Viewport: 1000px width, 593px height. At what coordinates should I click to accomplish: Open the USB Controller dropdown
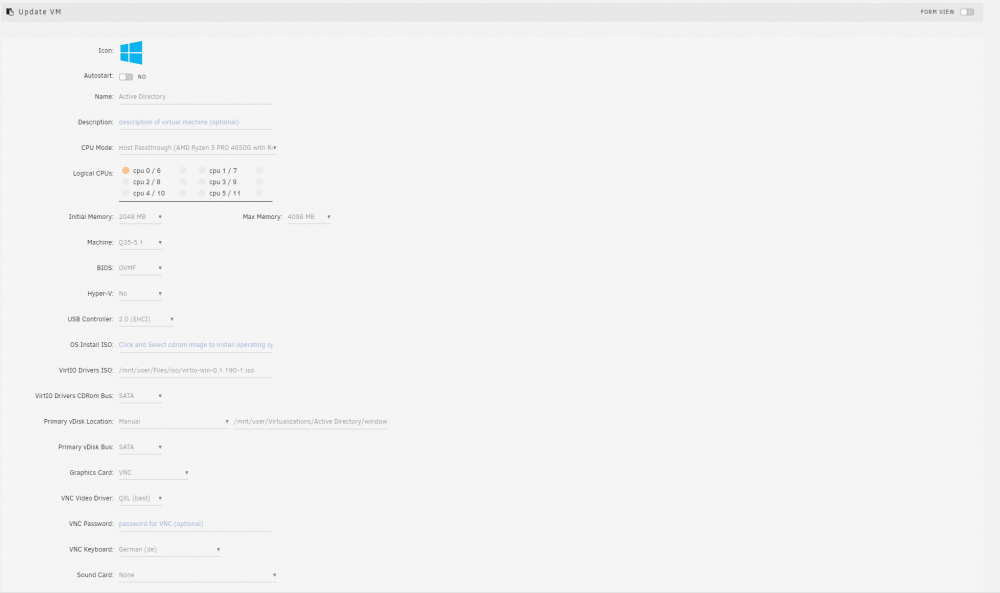pyautogui.click(x=146, y=319)
